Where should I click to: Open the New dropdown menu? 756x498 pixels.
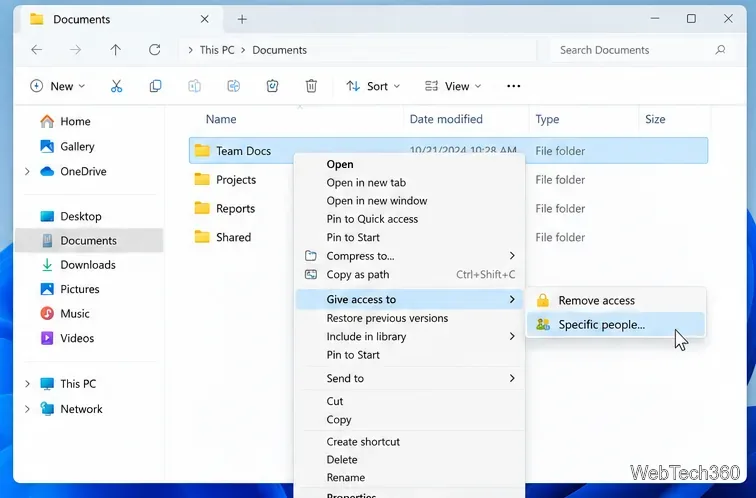coord(57,86)
